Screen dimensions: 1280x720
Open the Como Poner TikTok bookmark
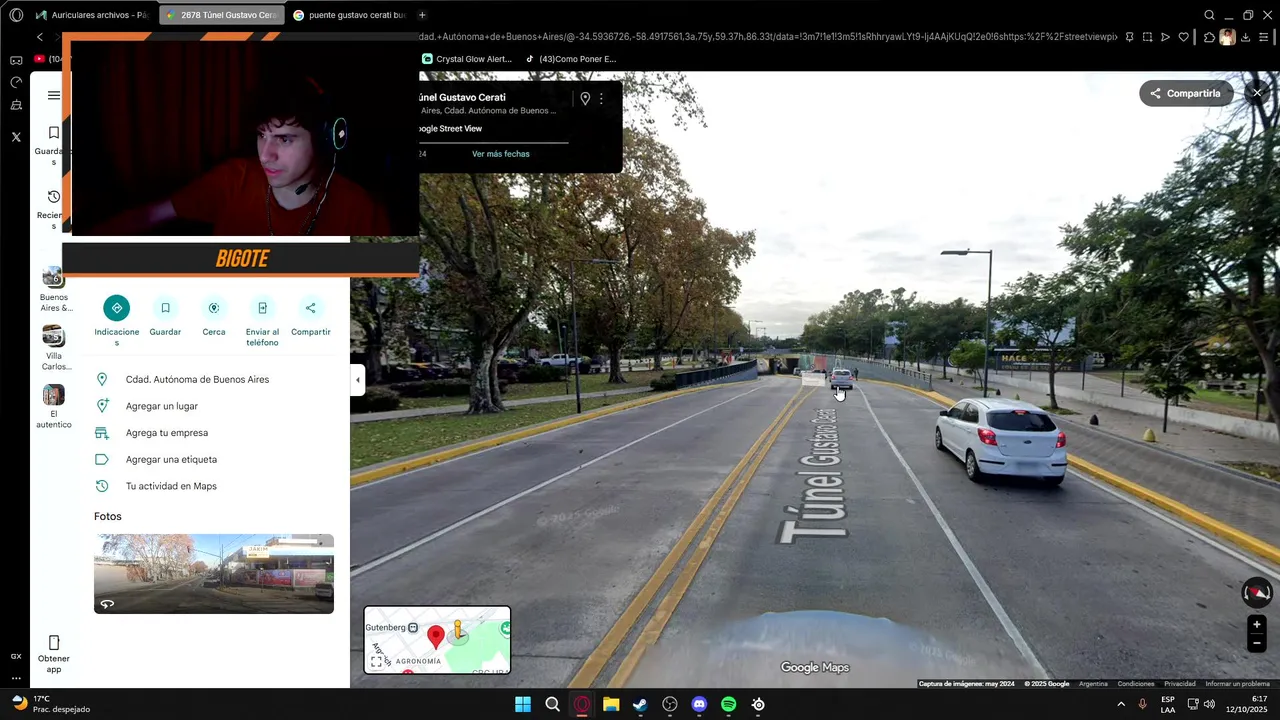[x=570, y=59]
